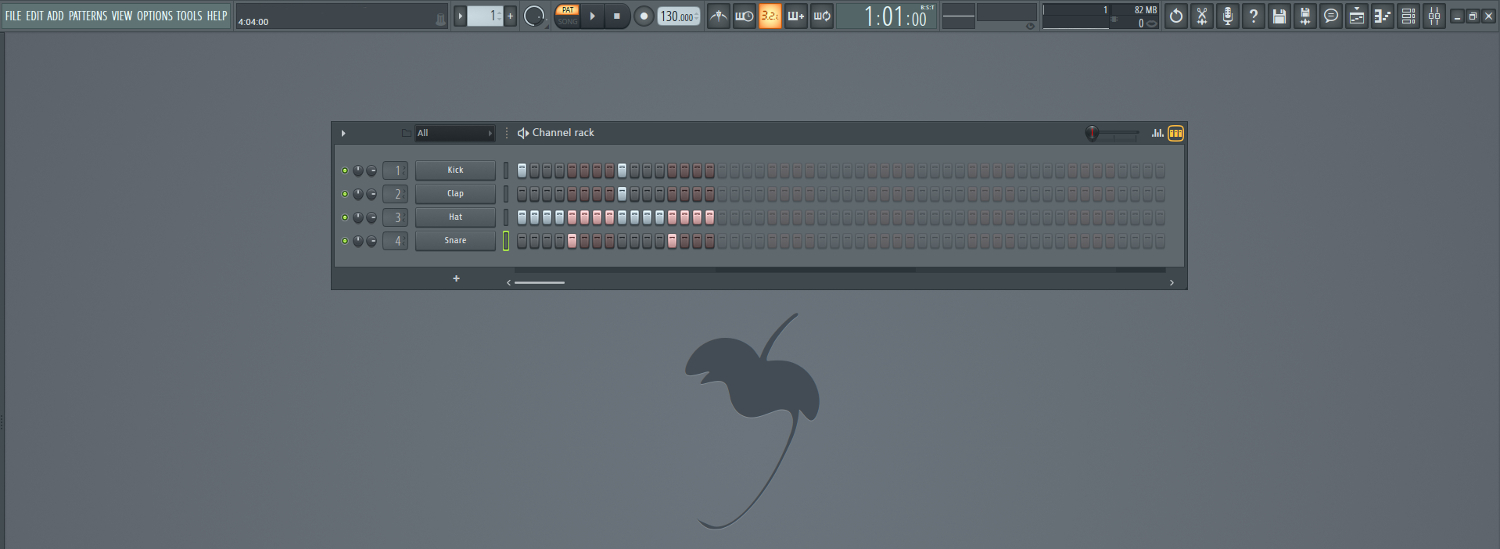Switch PAT/SONG mode toggle
The width and height of the screenshot is (1500, 549).
[x=567, y=16]
